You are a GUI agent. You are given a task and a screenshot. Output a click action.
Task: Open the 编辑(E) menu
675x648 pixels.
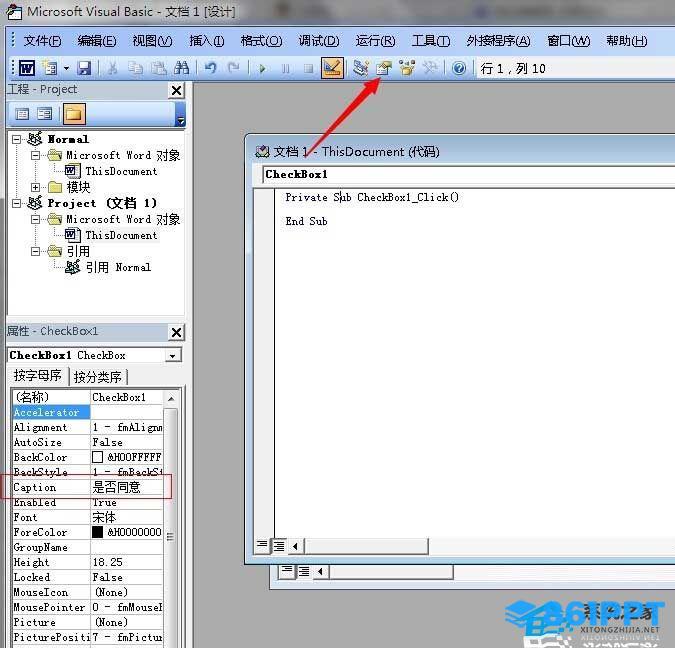pyautogui.click(x=97, y=41)
